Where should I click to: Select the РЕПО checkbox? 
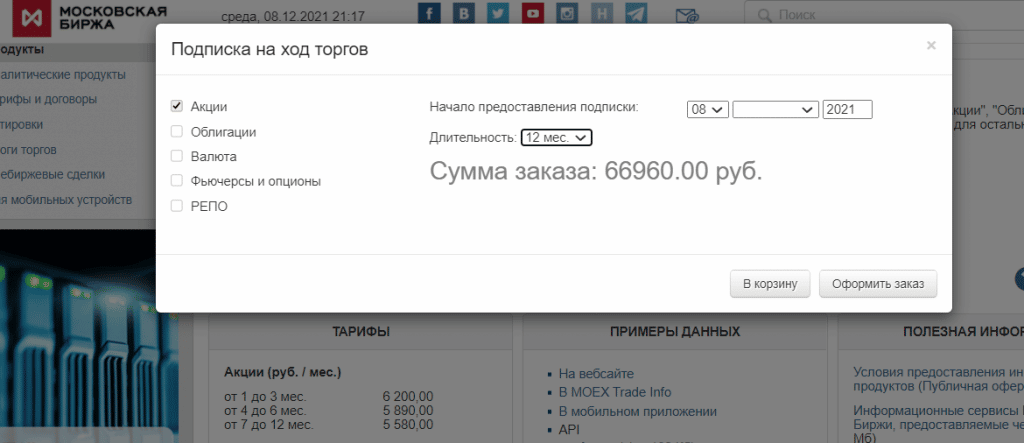tap(176, 206)
